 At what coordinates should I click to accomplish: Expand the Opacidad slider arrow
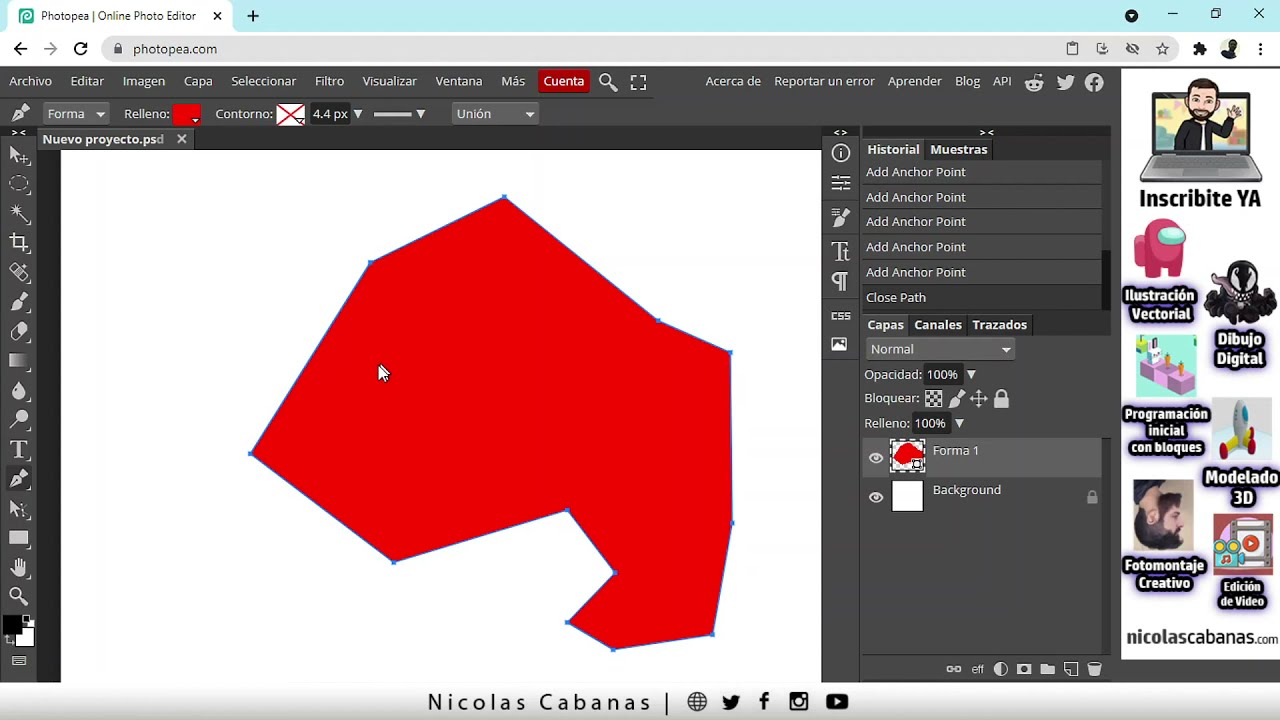(x=971, y=375)
